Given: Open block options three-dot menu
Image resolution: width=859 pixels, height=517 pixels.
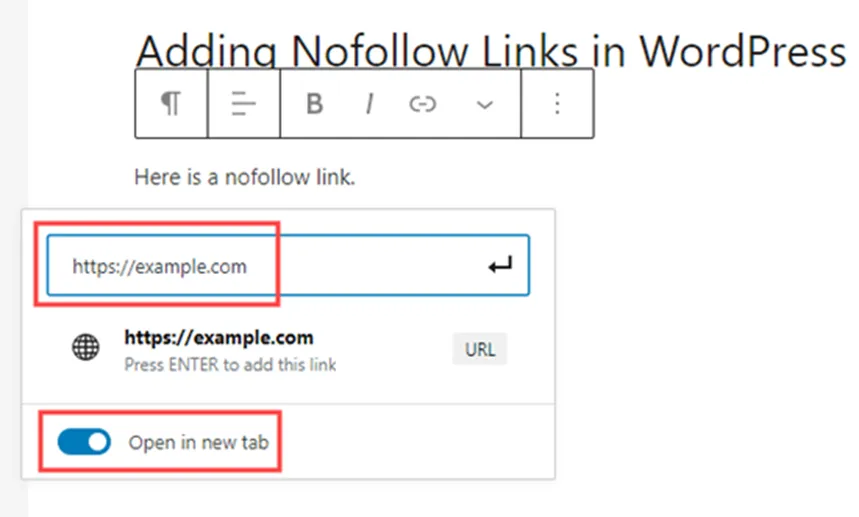Looking at the screenshot, I should point(557,104).
